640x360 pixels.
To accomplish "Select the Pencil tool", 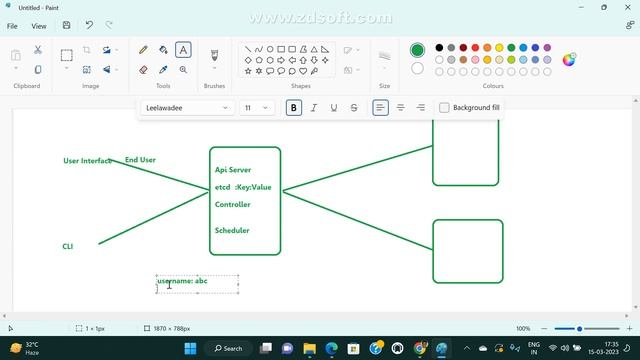I will coord(143,50).
